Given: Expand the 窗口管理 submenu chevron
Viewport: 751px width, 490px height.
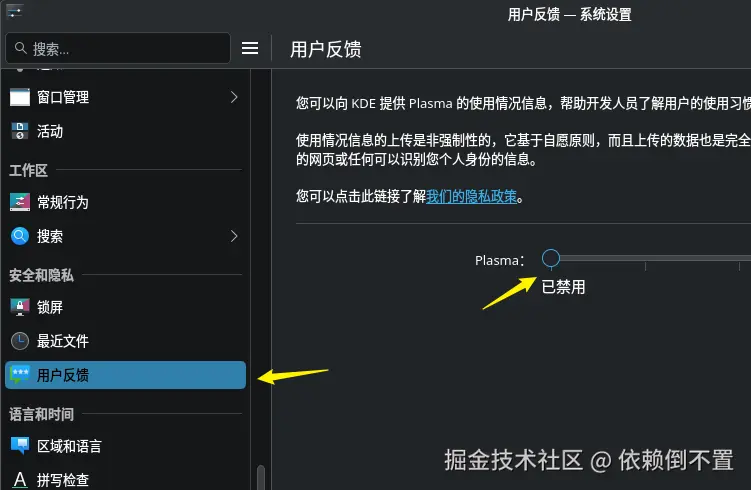Looking at the screenshot, I should (x=234, y=97).
